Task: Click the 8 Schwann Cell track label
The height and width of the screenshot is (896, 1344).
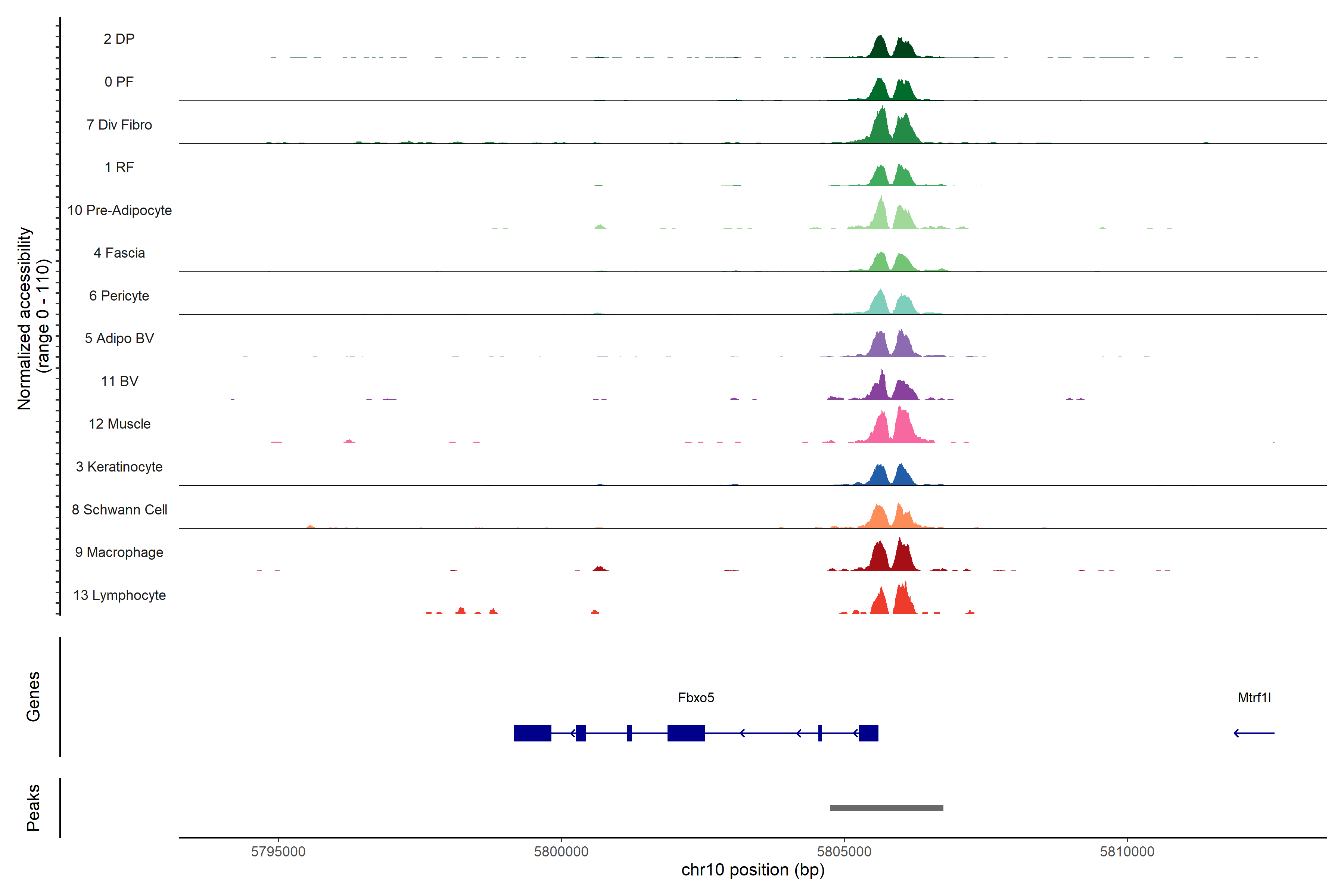Action: pos(119,510)
